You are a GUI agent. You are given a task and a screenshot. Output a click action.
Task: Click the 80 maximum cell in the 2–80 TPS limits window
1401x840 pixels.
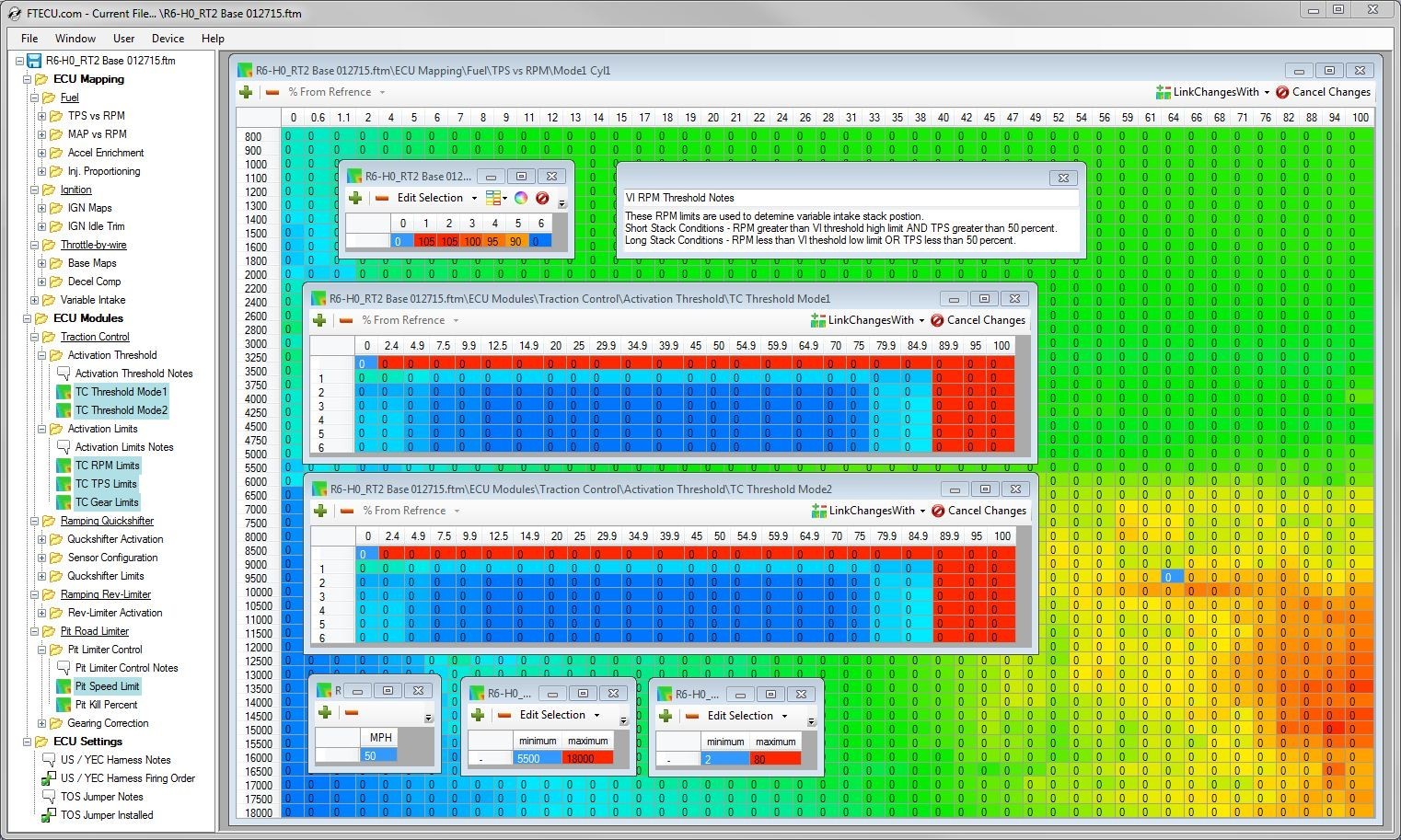[775, 759]
